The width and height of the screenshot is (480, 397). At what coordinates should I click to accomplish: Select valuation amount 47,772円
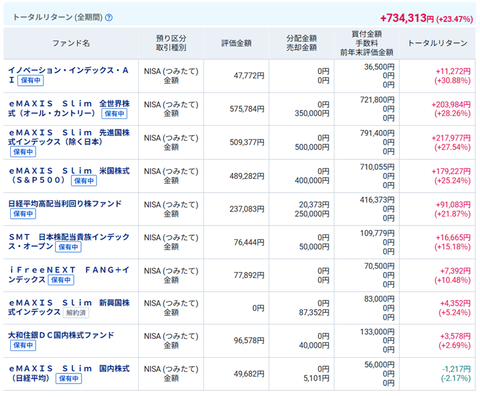click(x=249, y=76)
